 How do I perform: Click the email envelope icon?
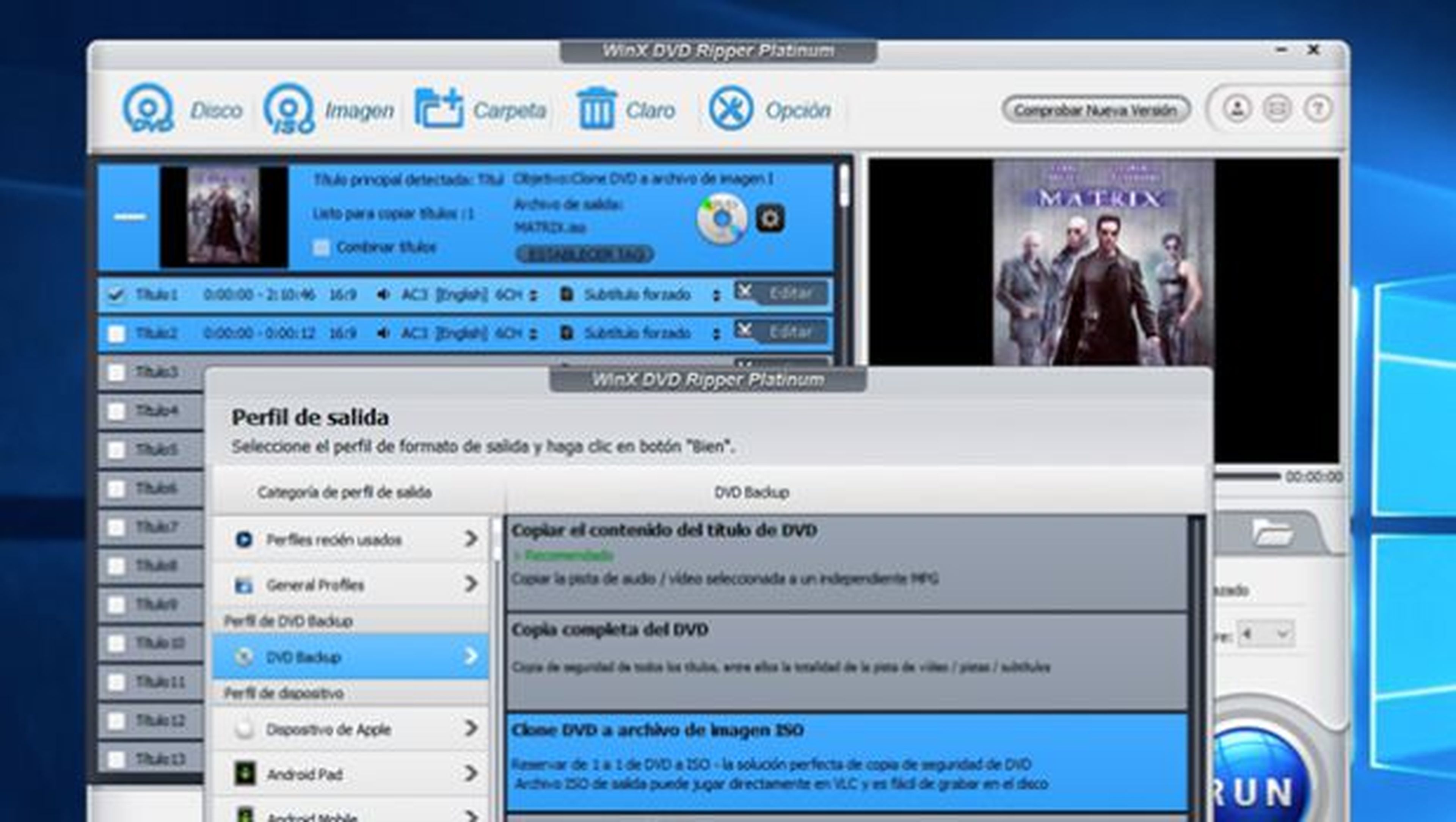[1277, 108]
